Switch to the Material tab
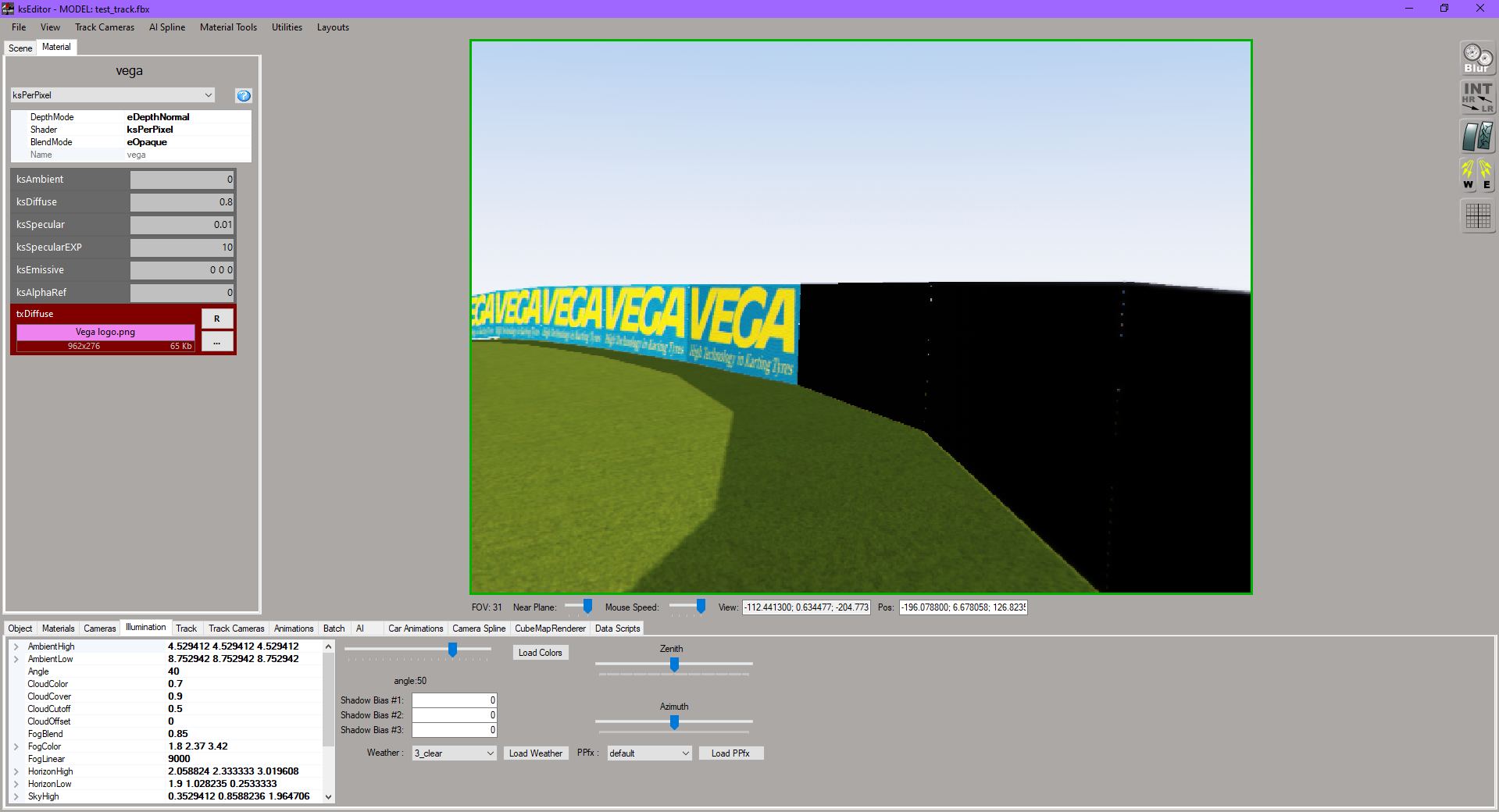The width and height of the screenshot is (1499, 812). click(x=56, y=47)
